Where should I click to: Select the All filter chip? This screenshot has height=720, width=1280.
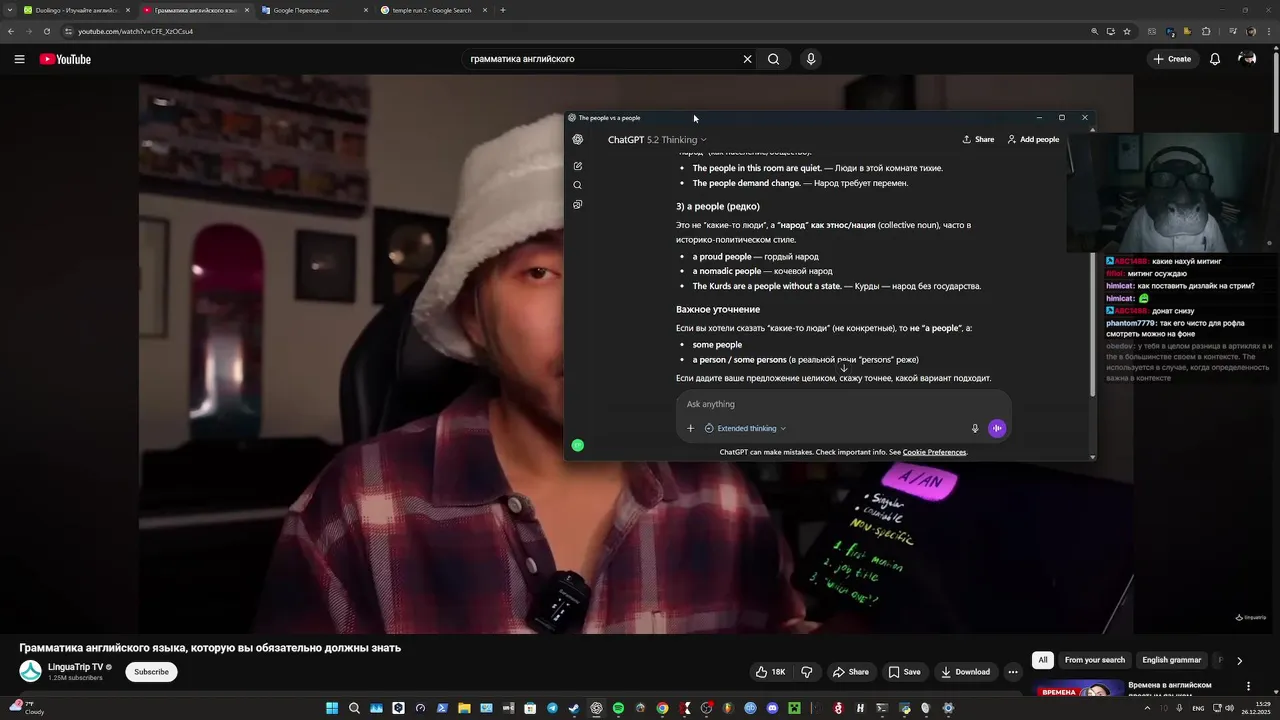tap(1043, 660)
